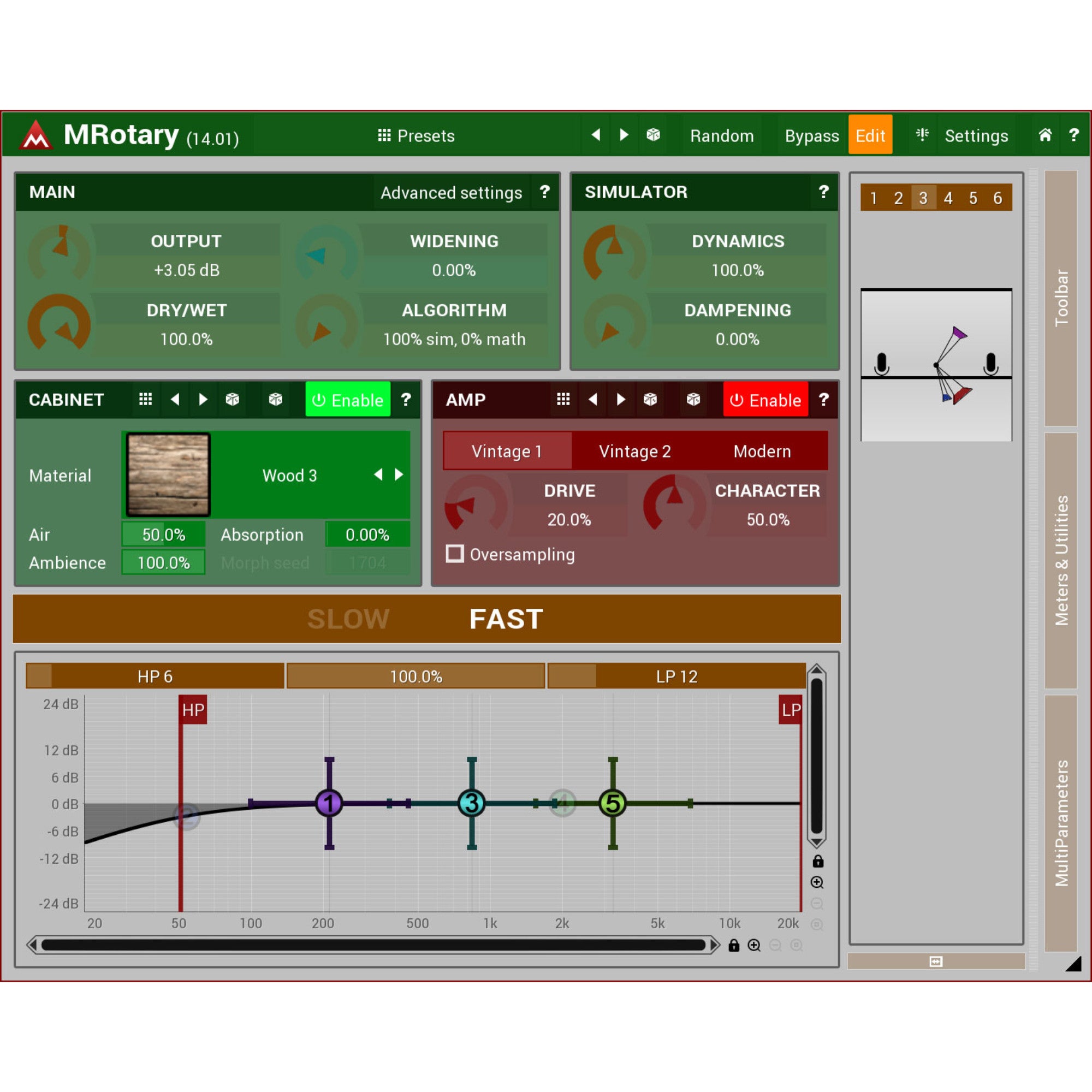Switch rotation speed to FAST
This screenshot has height=1092, width=1092.
(506, 619)
